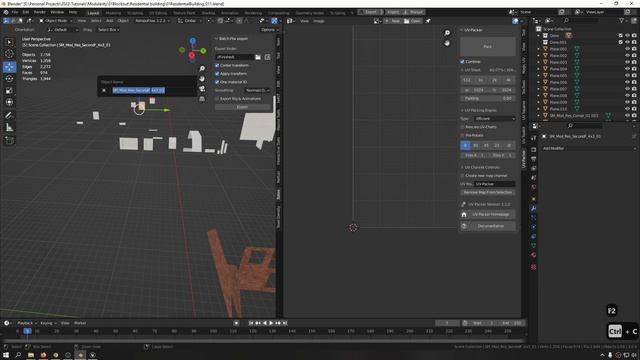Viewport: 640px width, 360px height.
Task: Select the Rotate tool in viewport toolbar
Action: coord(9,78)
